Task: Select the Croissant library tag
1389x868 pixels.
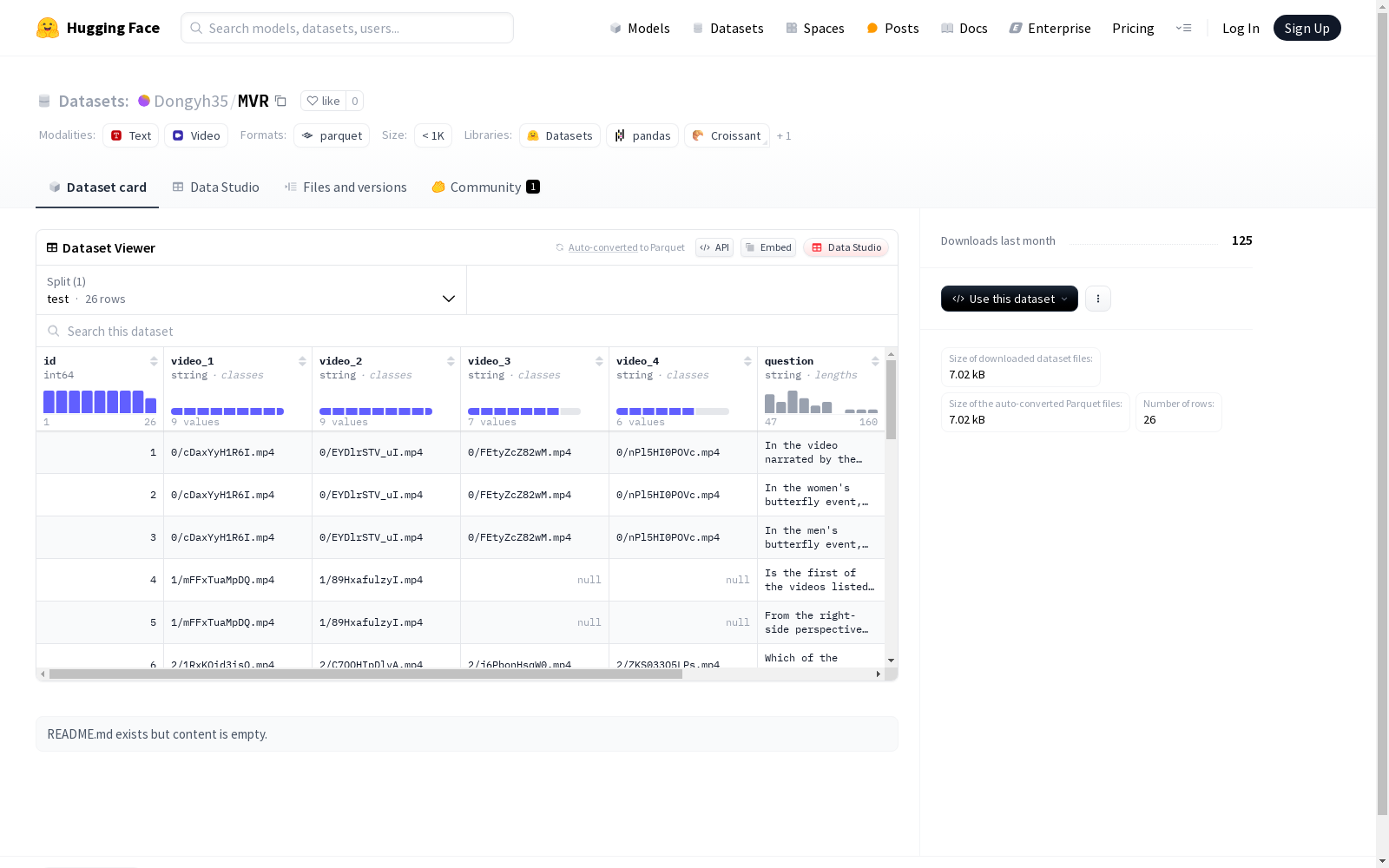Action: [727, 135]
